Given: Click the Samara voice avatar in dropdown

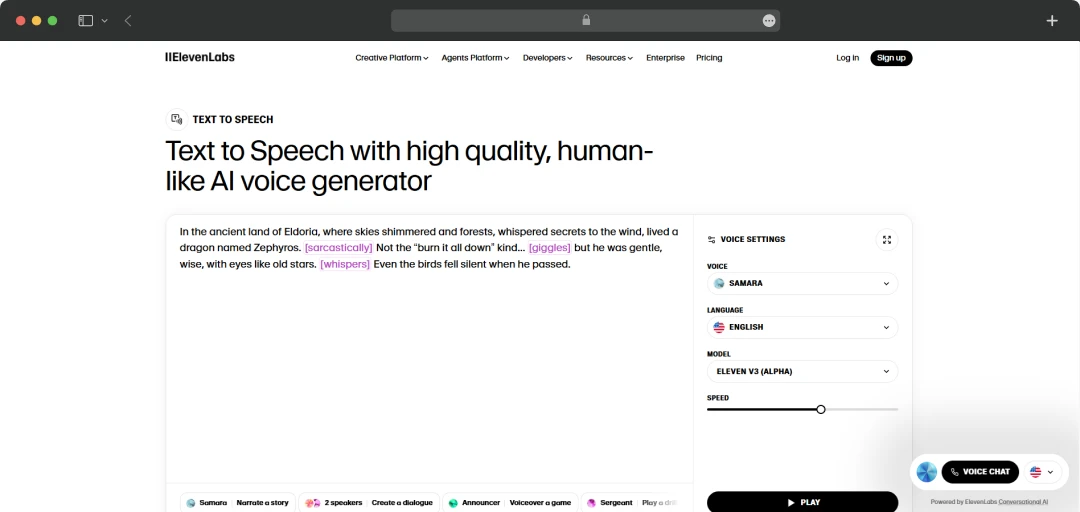Looking at the screenshot, I should click(719, 283).
